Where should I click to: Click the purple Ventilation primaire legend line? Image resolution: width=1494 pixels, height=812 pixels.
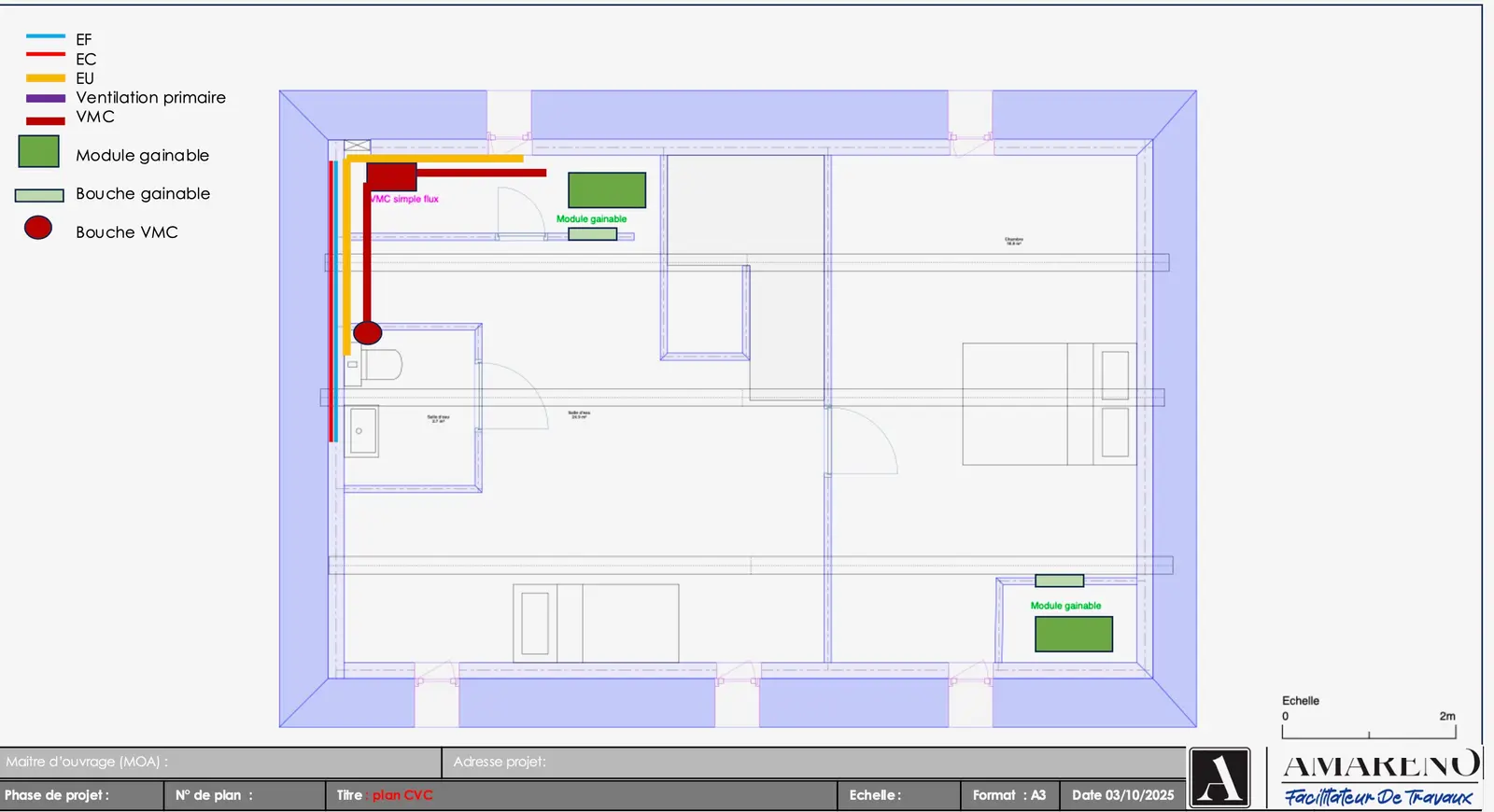click(x=46, y=98)
